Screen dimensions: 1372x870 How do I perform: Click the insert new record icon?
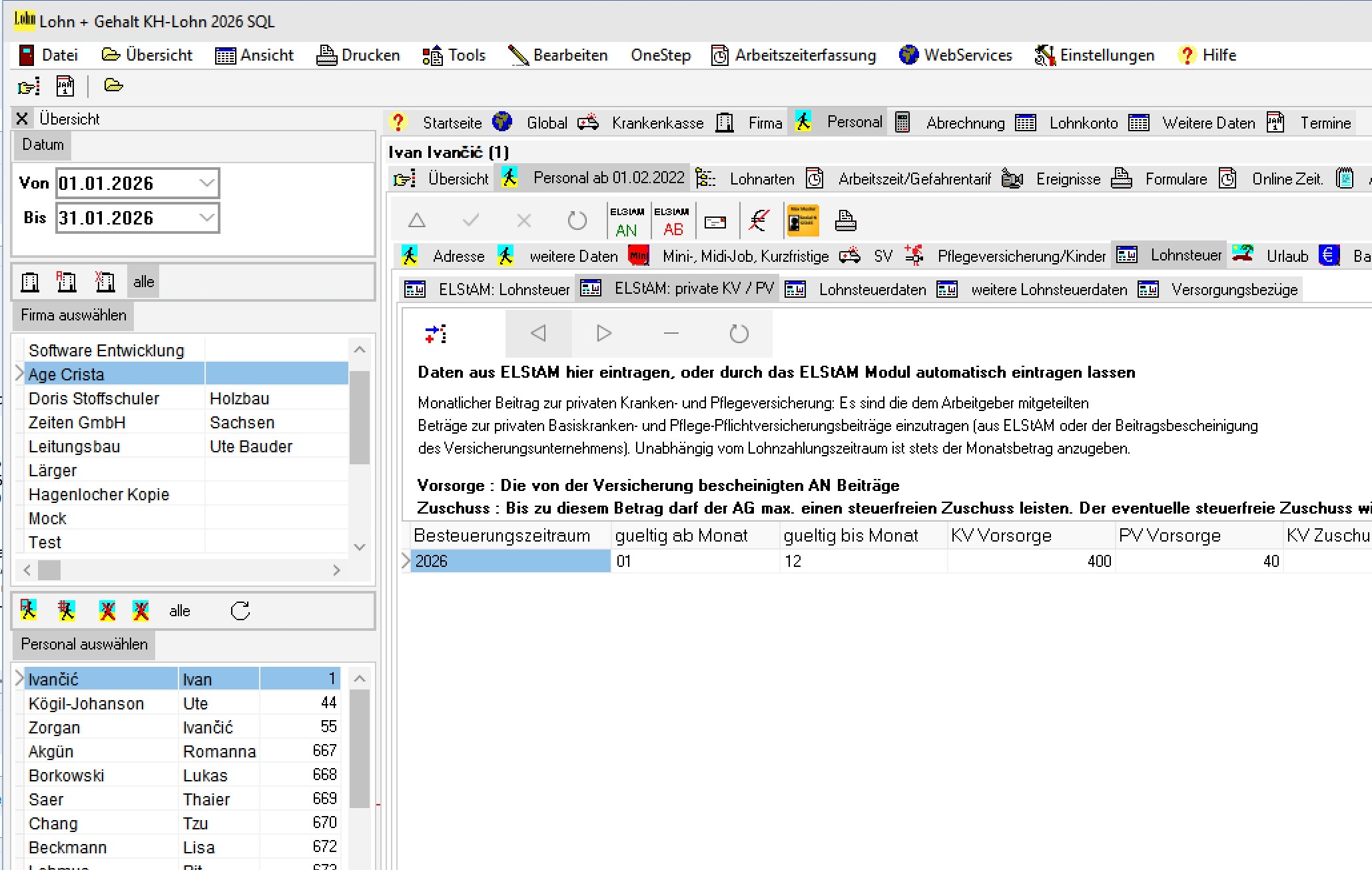point(436,333)
